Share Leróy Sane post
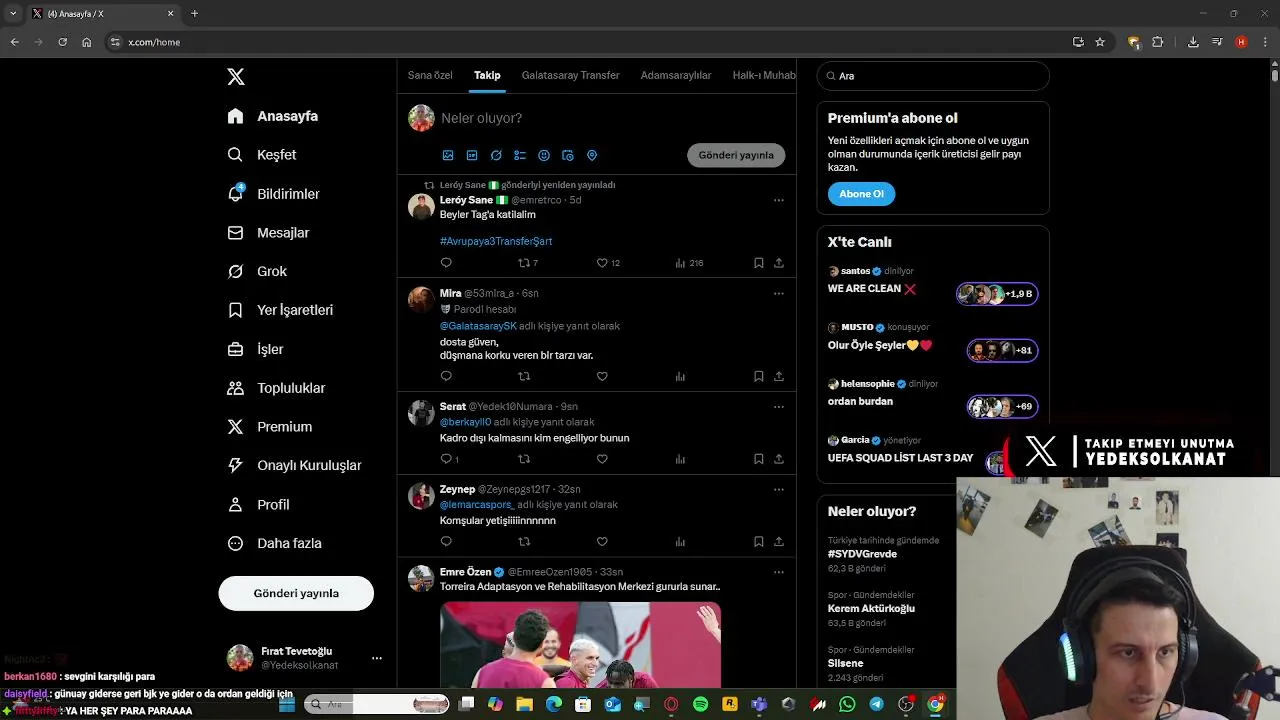This screenshot has height=720, width=1280. [x=779, y=263]
